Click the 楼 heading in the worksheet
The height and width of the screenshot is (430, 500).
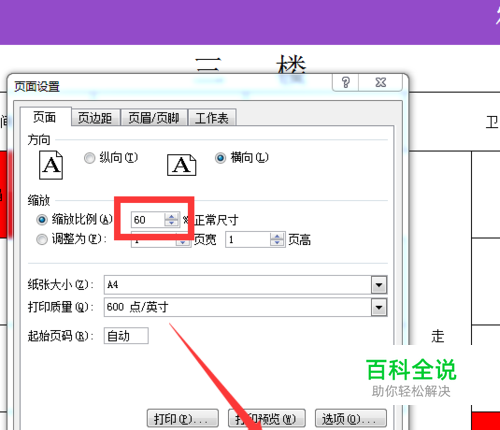[x=291, y=65]
